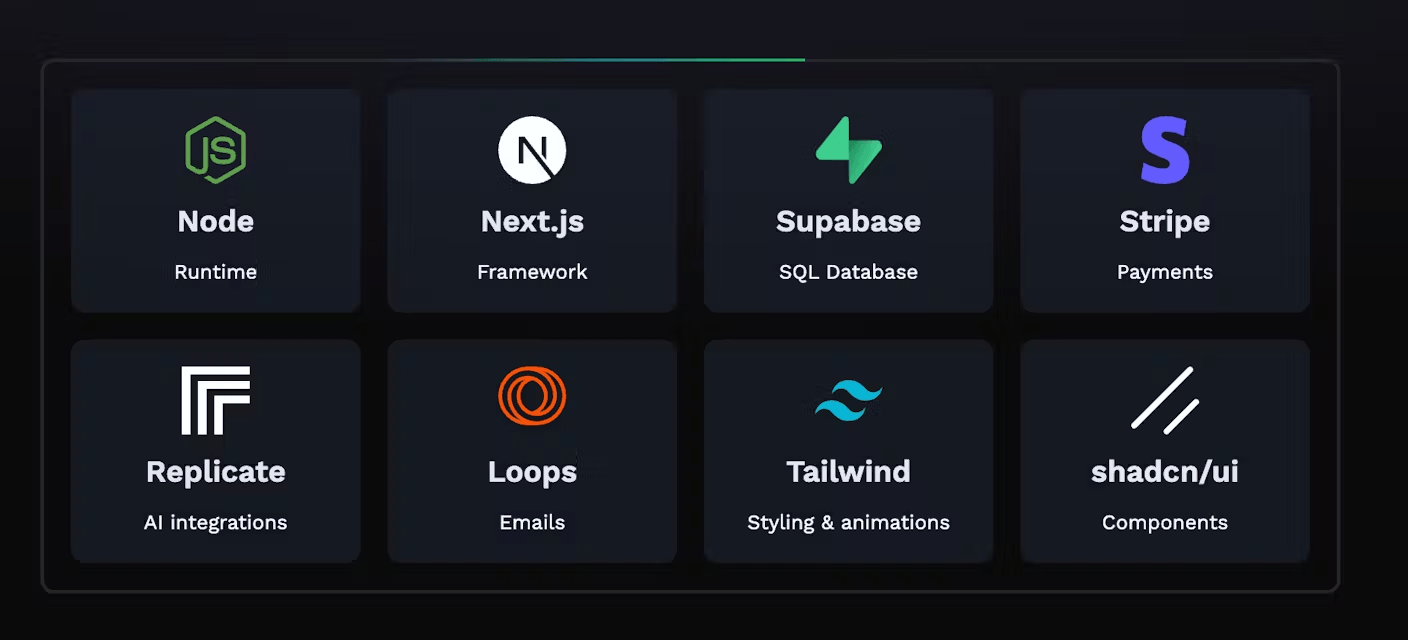Select the white Replicate logo
The image size is (1408, 640).
[x=215, y=400]
